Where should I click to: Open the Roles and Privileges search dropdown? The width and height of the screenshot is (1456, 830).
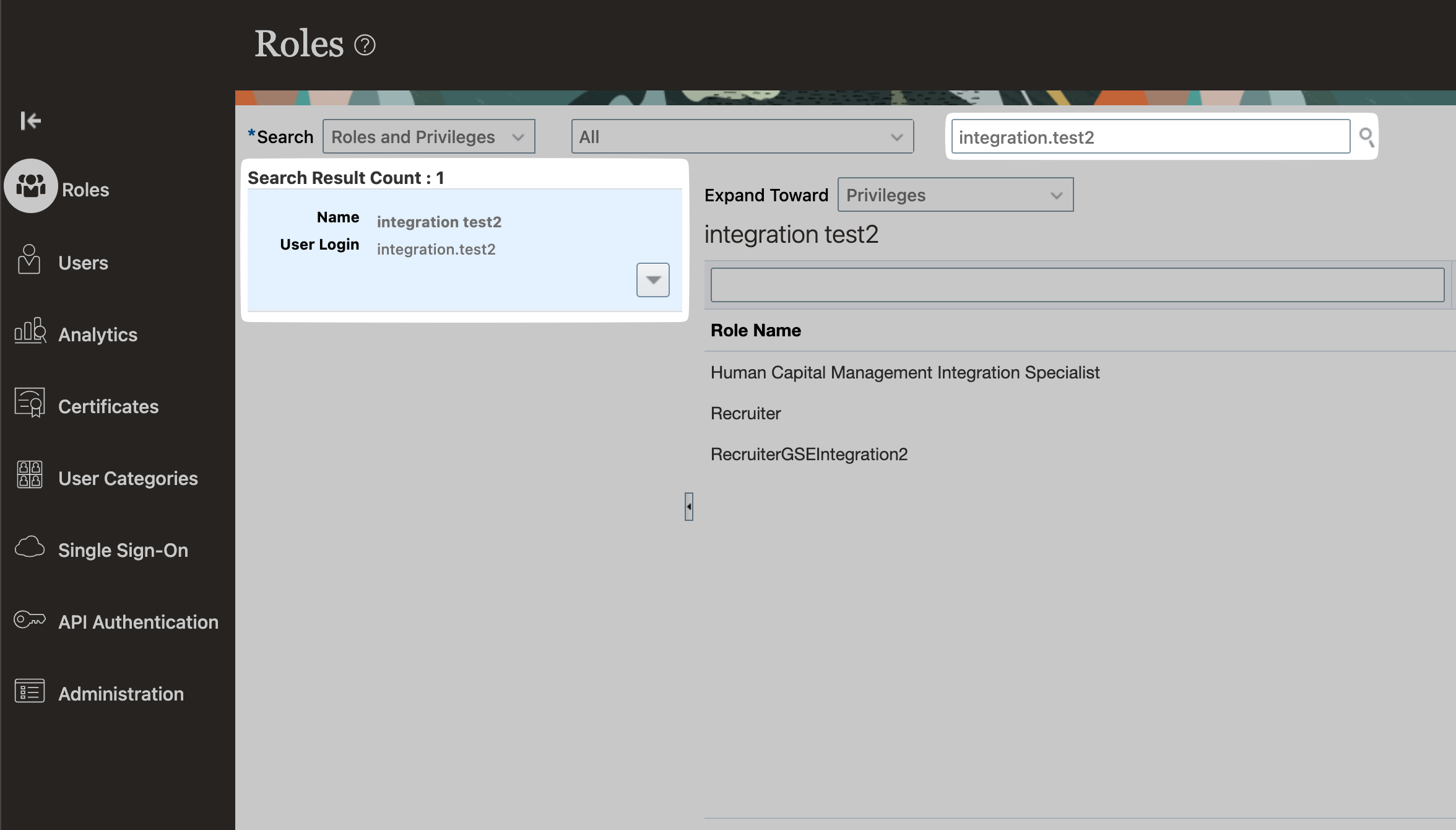(x=428, y=137)
